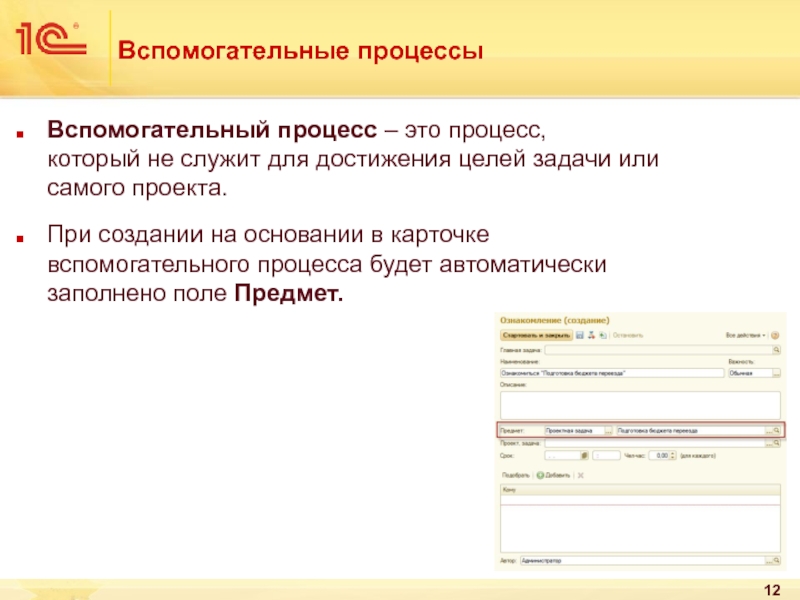Viewport: 800px width, 600px height.
Task: Click the Предмет type field Проектная задача
Action: 574,431
